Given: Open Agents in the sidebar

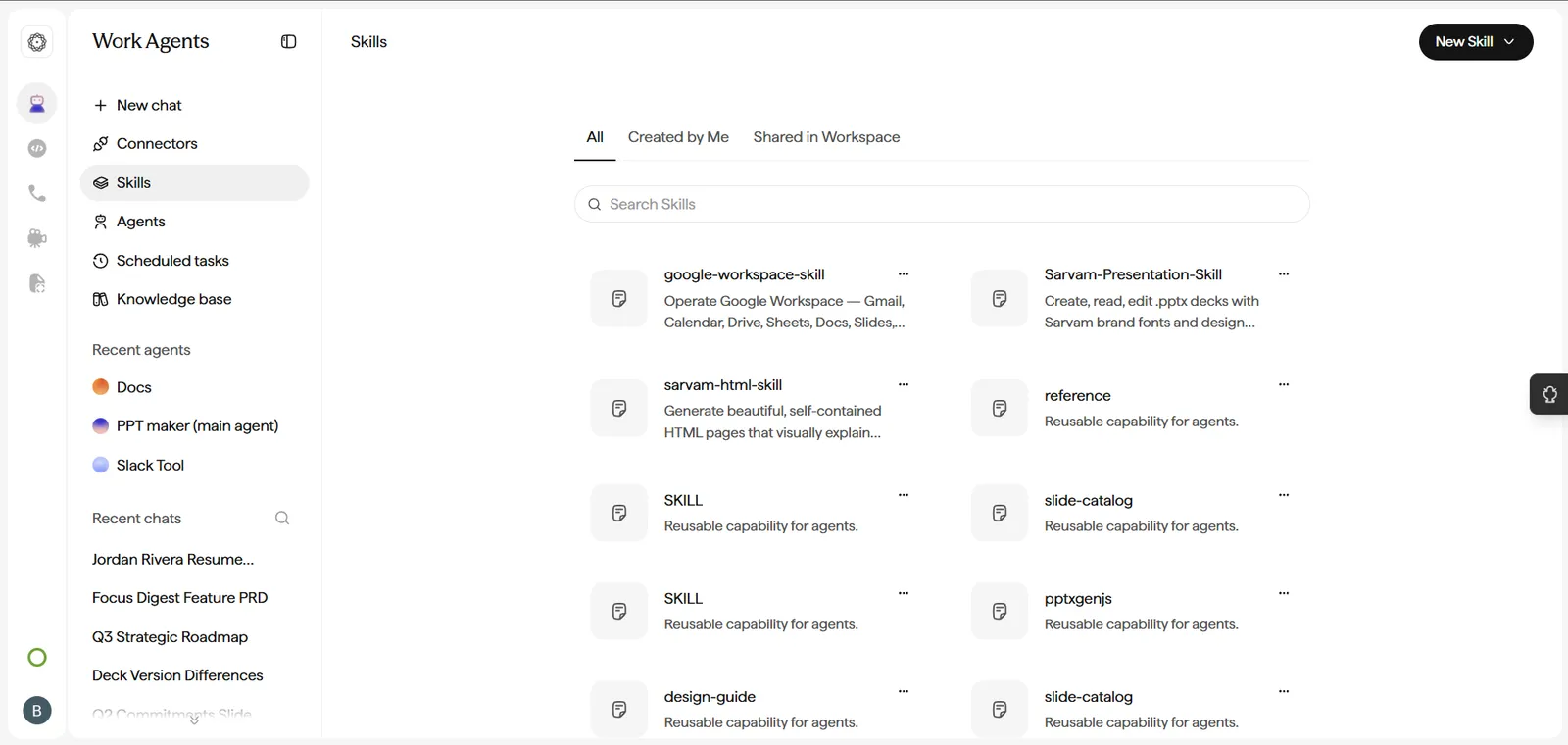Looking at the screenshot, I should [194, 222].
